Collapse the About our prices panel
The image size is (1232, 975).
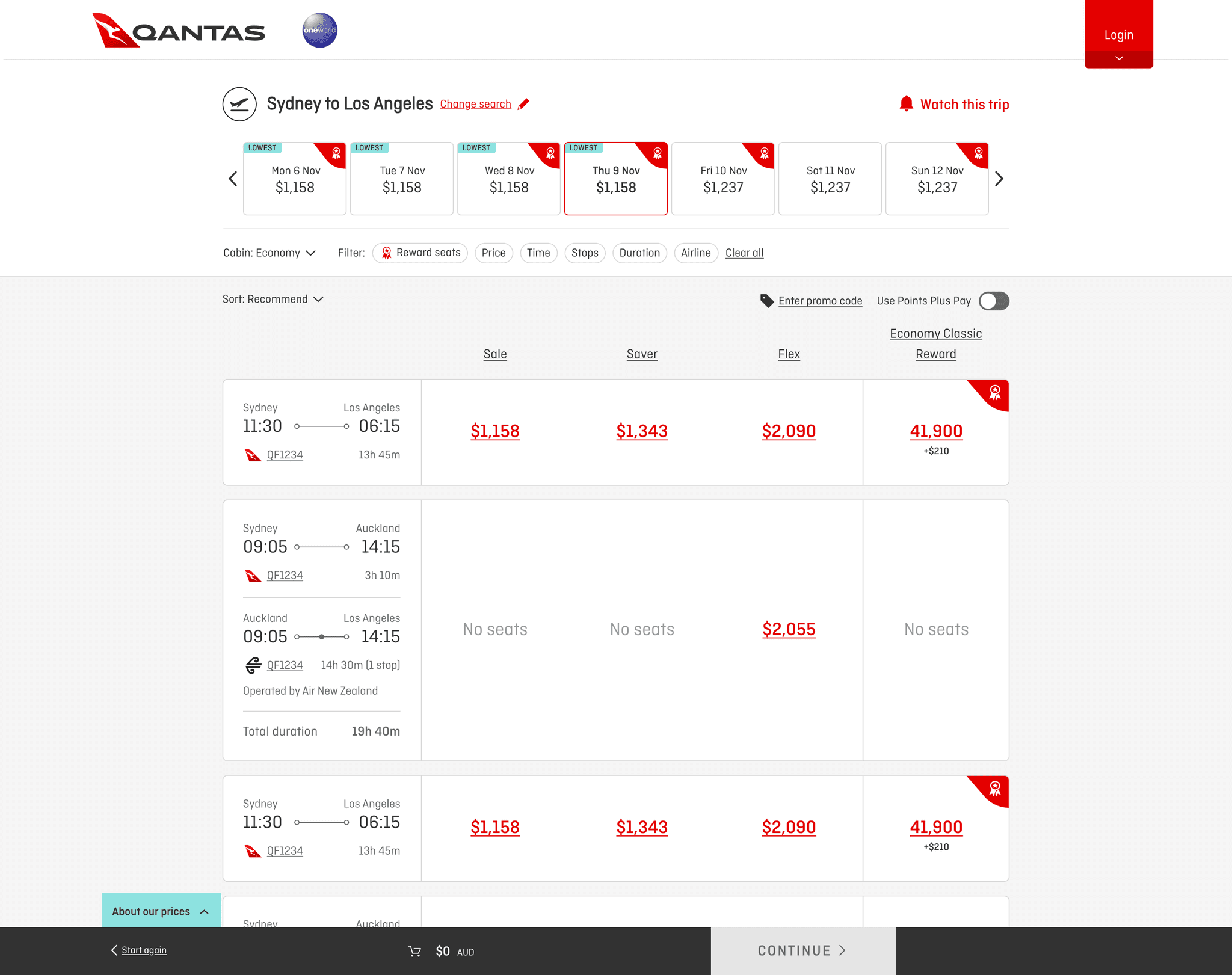tap(161, 911)
